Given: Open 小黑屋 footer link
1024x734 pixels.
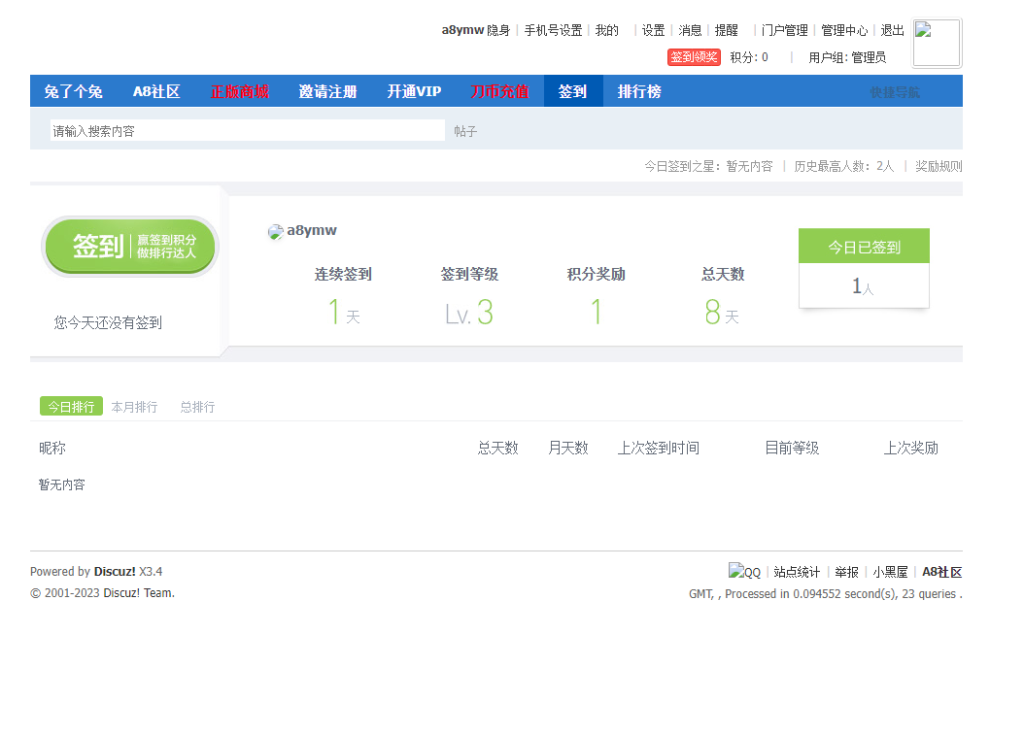Looking at the screenshot, I should coord(890,572).
